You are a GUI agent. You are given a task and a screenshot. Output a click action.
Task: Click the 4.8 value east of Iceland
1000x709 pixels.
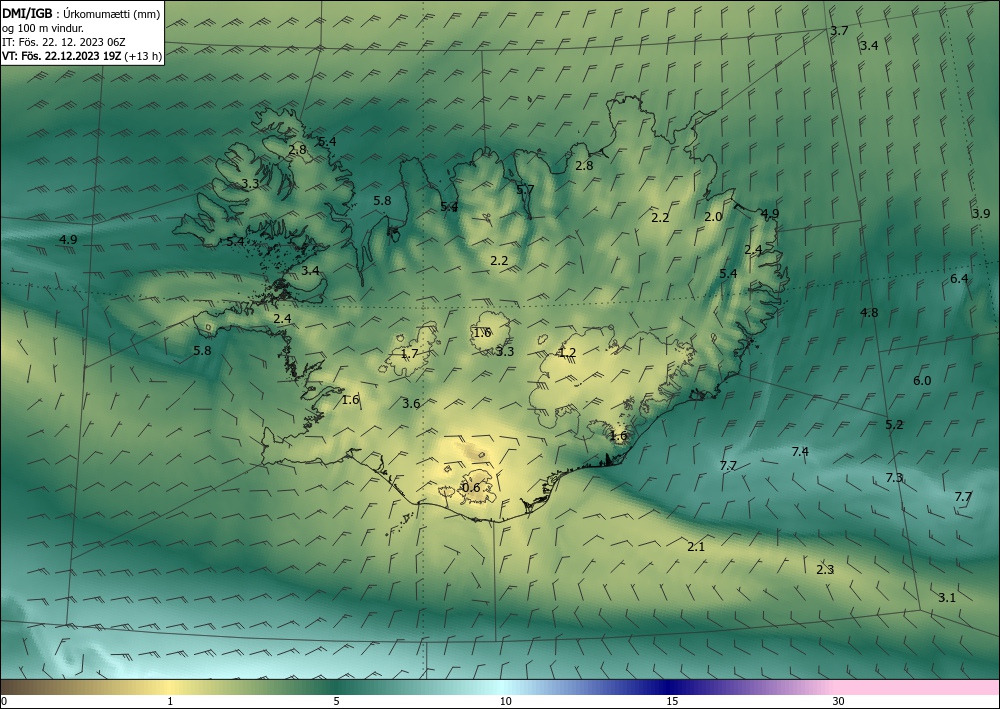point(869,312)
